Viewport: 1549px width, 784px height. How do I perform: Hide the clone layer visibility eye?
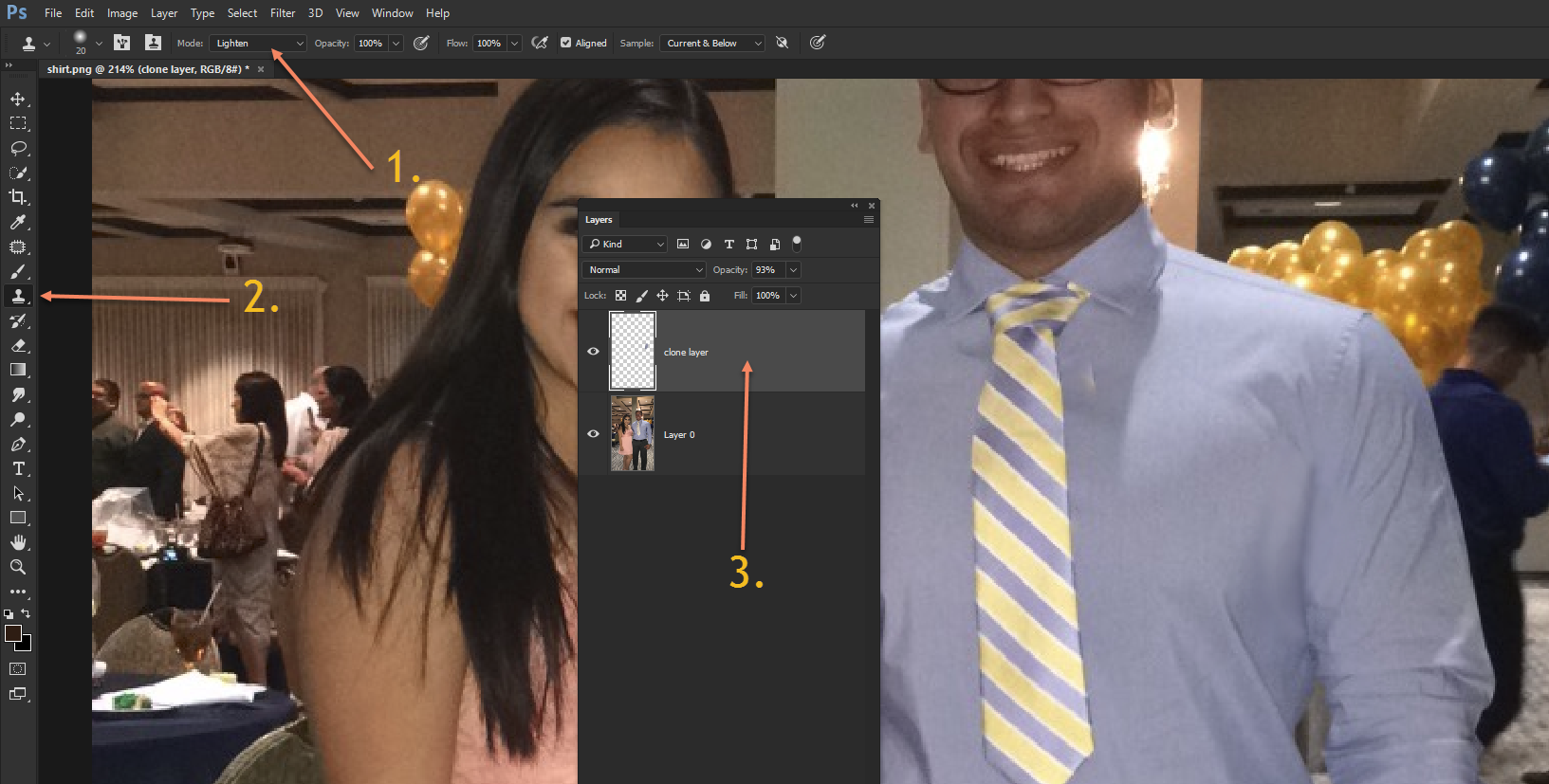(x=593, y=352)
